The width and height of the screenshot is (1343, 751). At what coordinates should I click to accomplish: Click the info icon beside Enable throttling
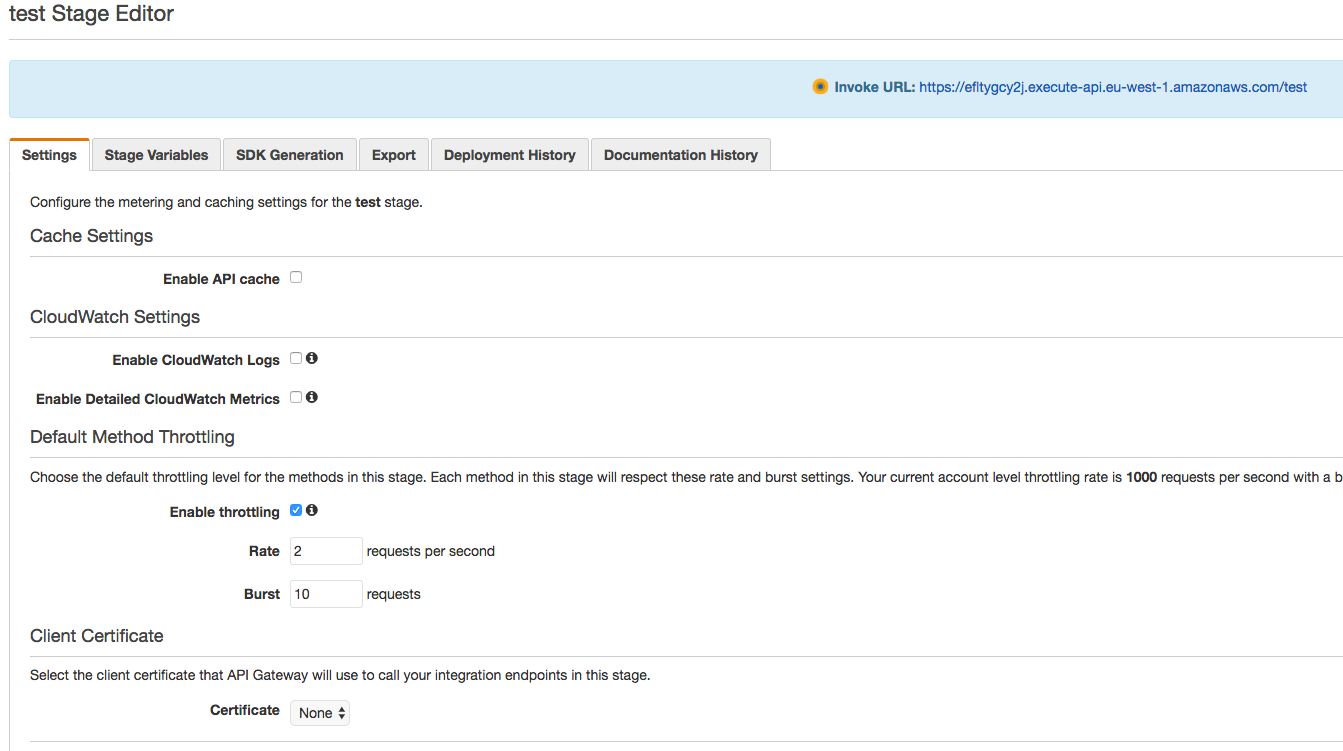coord(311,510)
